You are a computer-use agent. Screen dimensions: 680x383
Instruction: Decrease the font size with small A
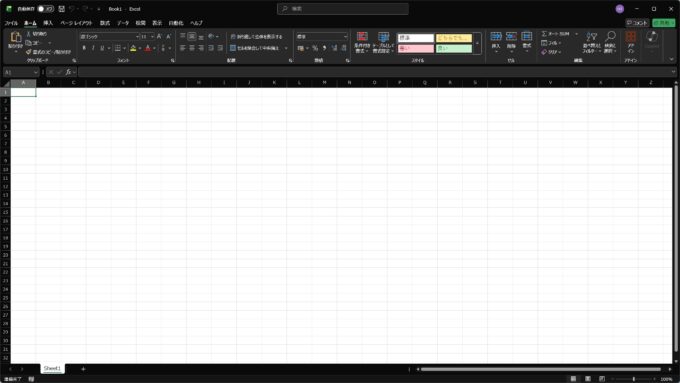168,36
